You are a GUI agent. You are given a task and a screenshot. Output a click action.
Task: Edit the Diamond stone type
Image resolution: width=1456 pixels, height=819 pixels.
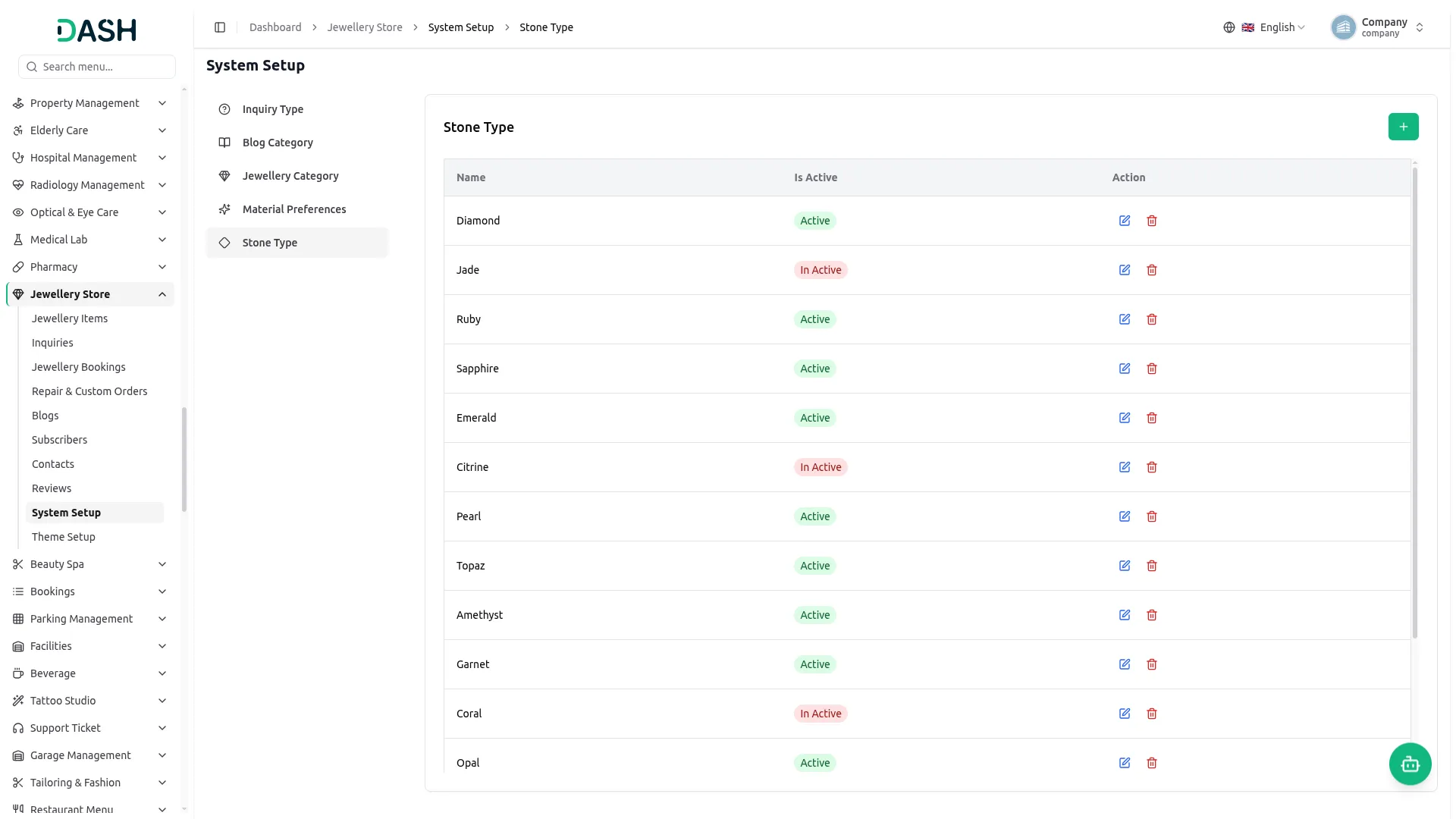[x=1125, y=221]
